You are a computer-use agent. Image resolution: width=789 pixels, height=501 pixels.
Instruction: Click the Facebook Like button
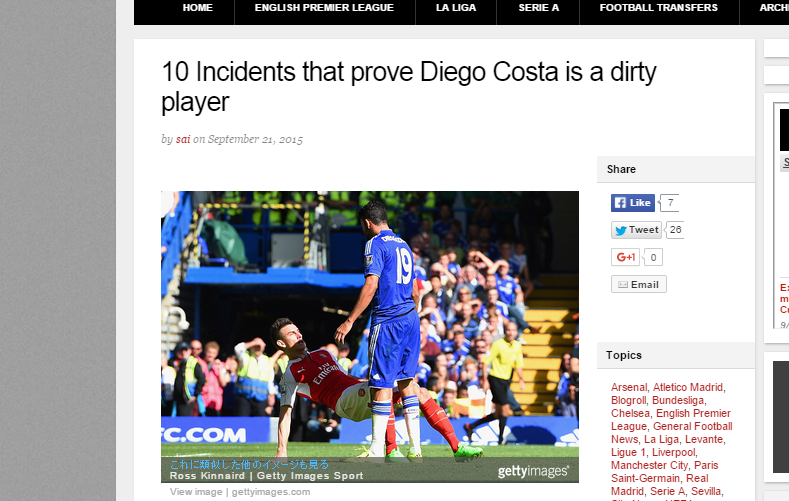click(633, 203)
